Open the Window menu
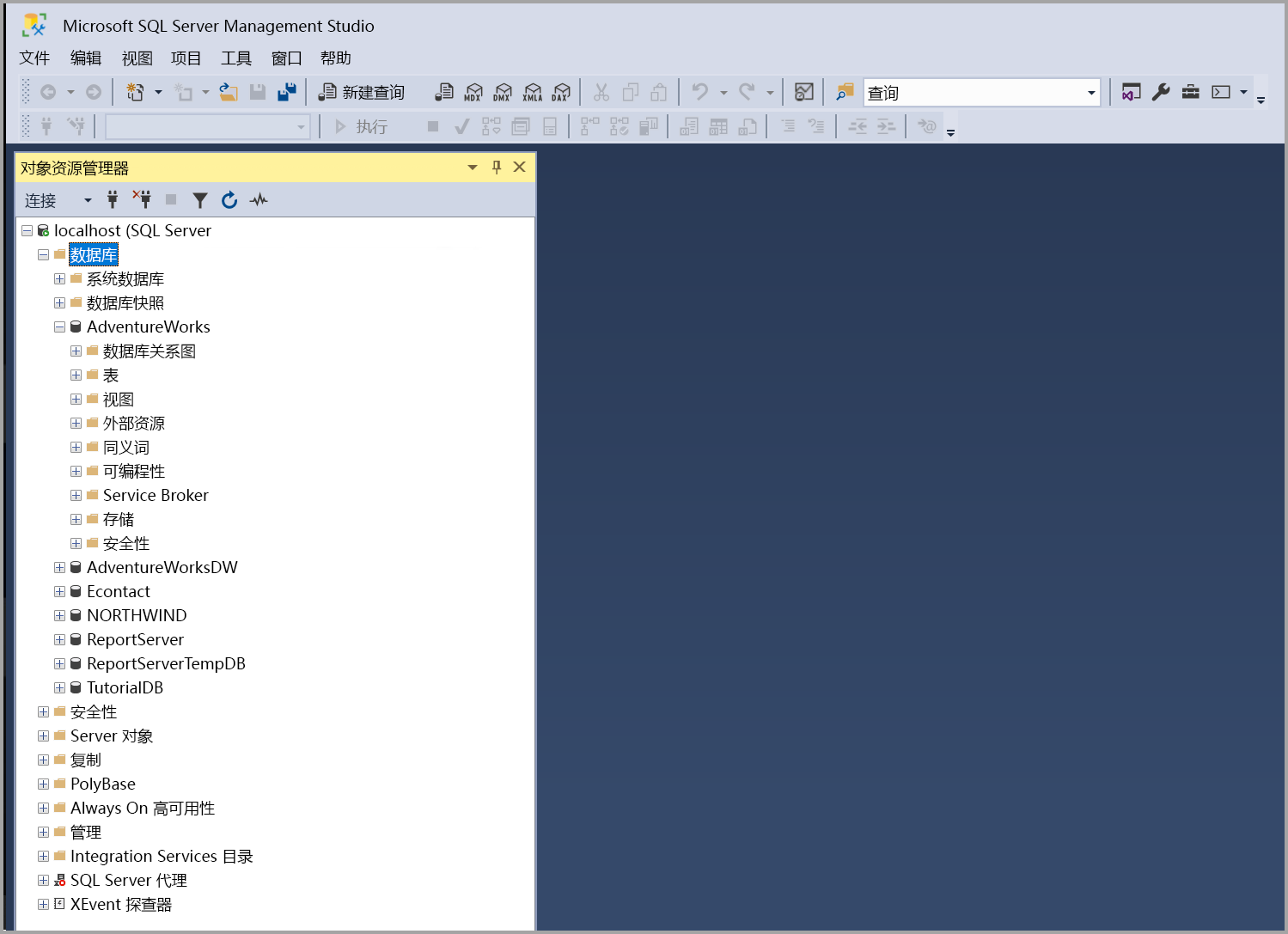This screenshot has width=1288, height=934. pyautogui.click(x=287, y=58)
